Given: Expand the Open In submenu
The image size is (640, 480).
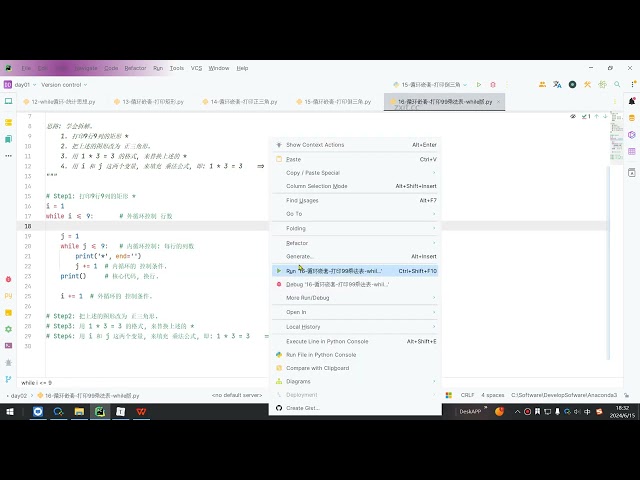Looking at the screenshot, I should tap(355, 312).
